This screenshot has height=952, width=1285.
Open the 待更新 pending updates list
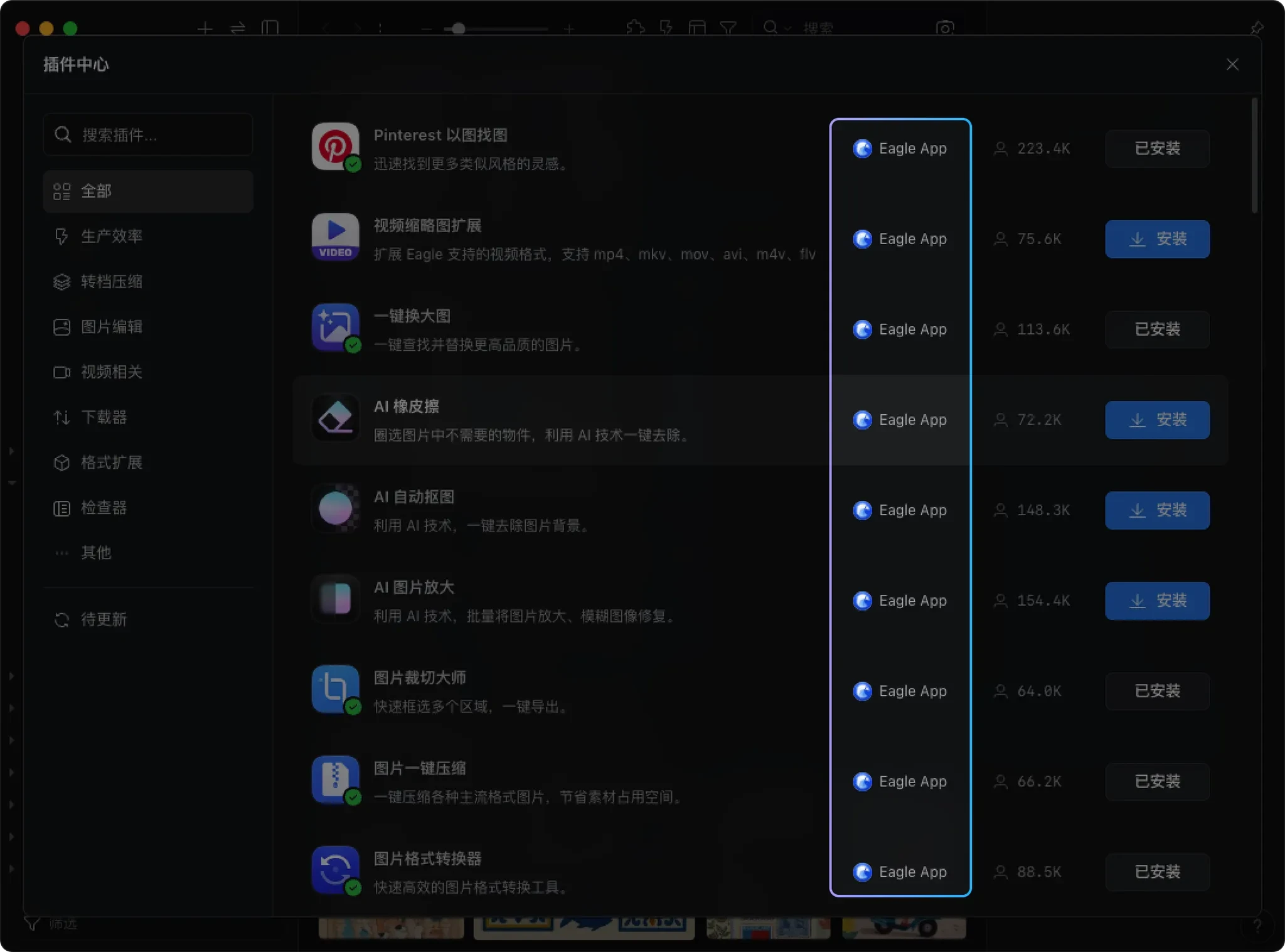coord(148,620)
